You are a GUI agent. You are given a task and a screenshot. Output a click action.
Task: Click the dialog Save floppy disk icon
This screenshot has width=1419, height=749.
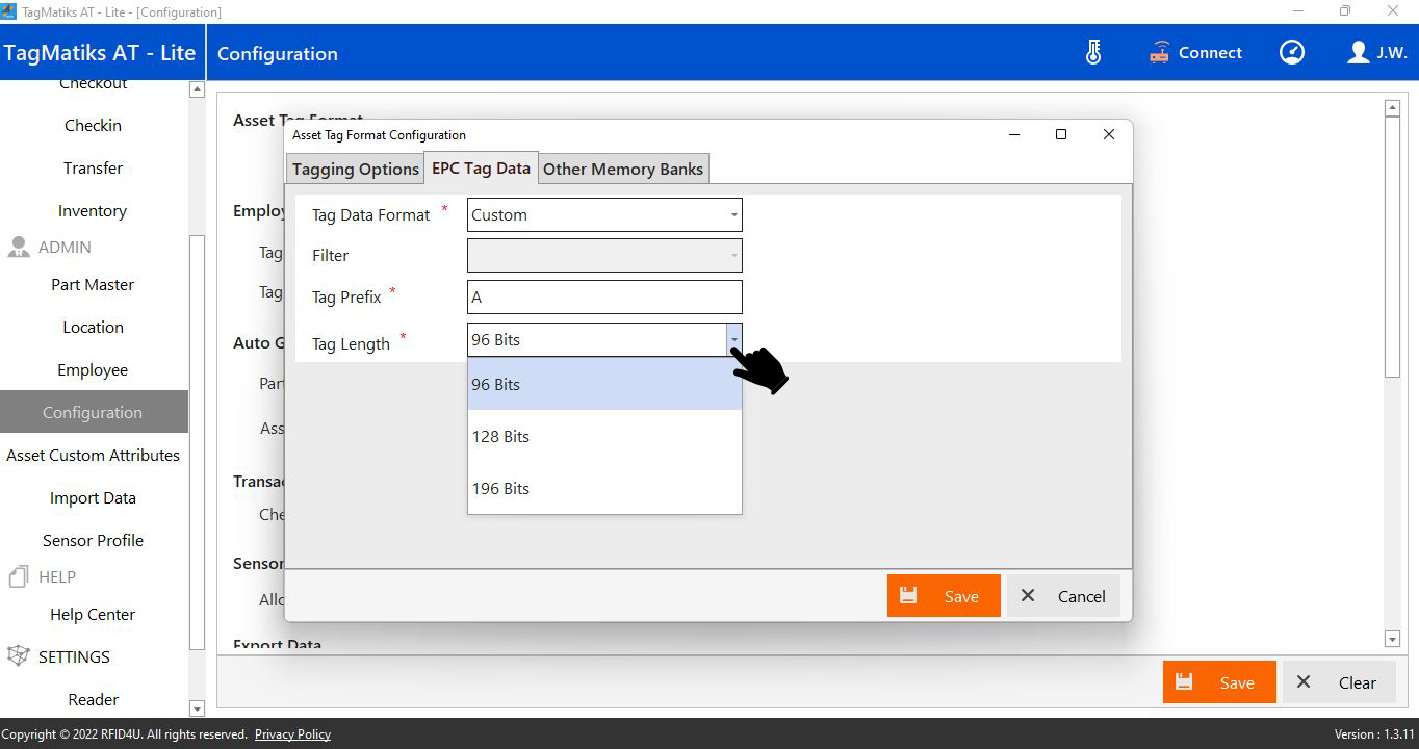[x=908, y=596]
